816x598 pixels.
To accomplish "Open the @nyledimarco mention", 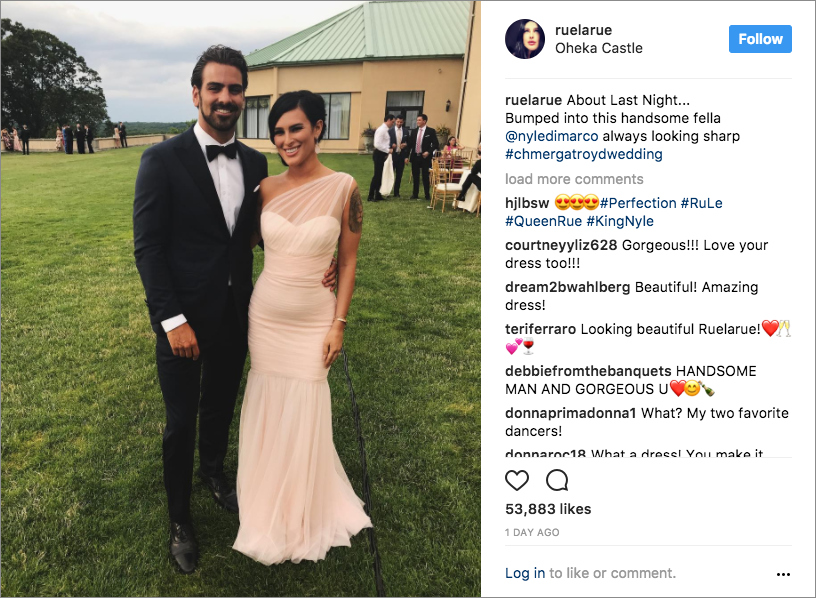I will 552,136.
